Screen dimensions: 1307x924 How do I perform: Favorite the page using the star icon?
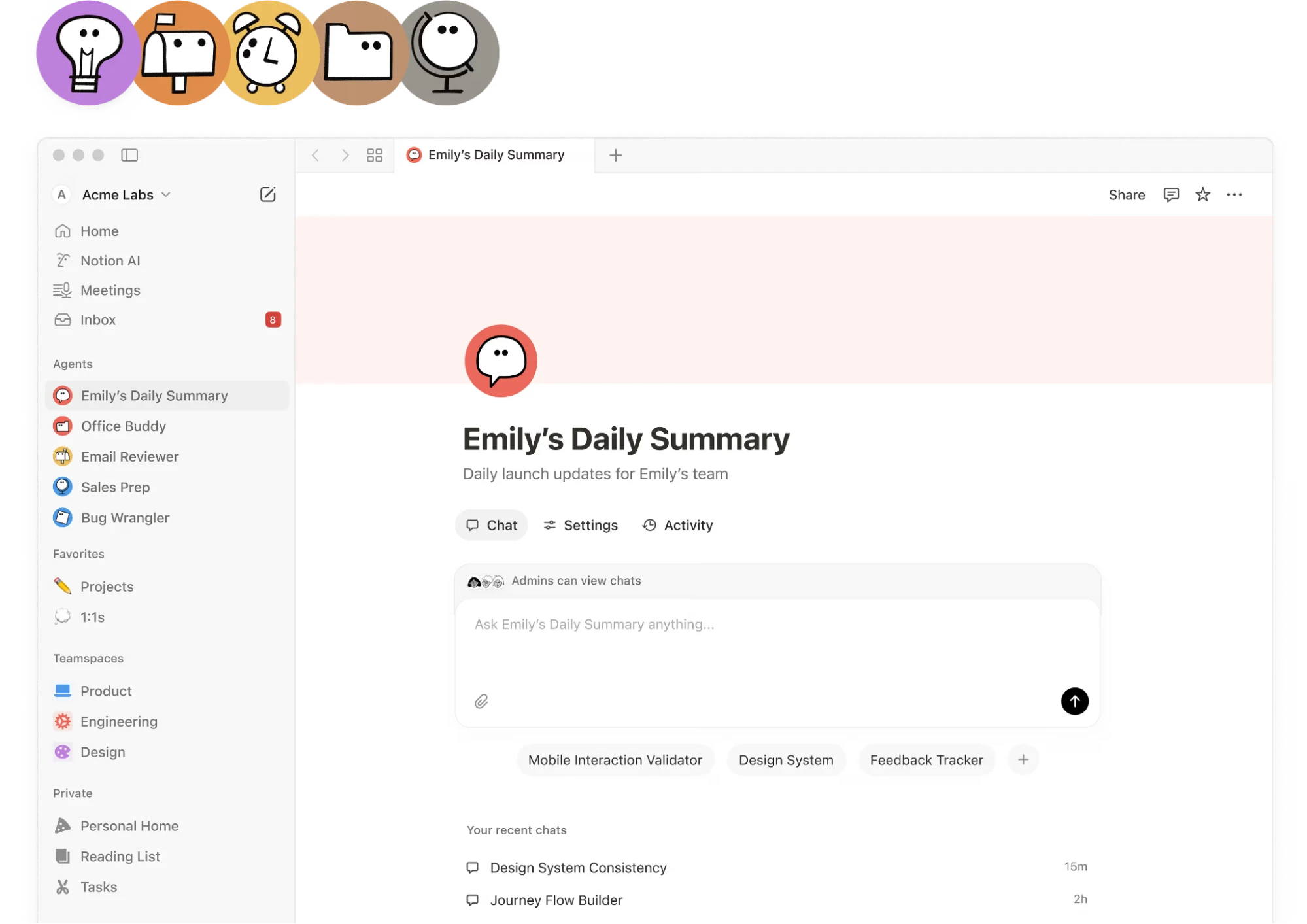1202,194
